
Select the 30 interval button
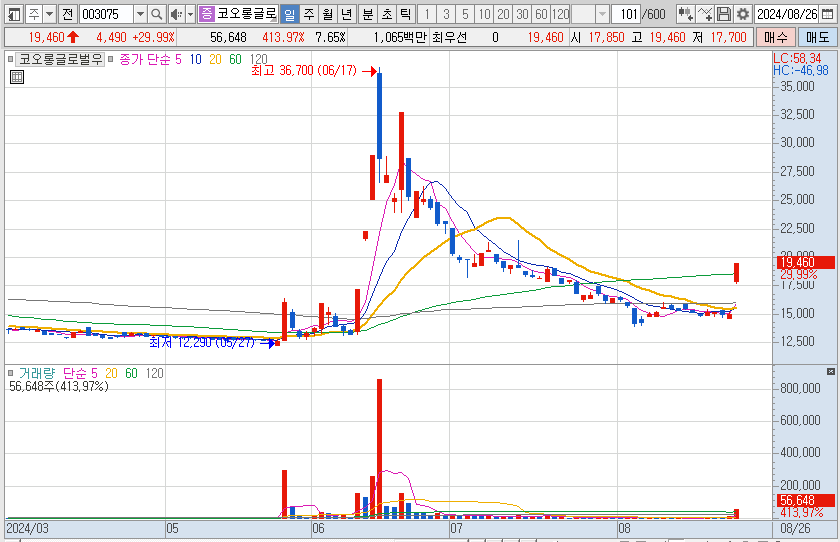click(522, 14)
